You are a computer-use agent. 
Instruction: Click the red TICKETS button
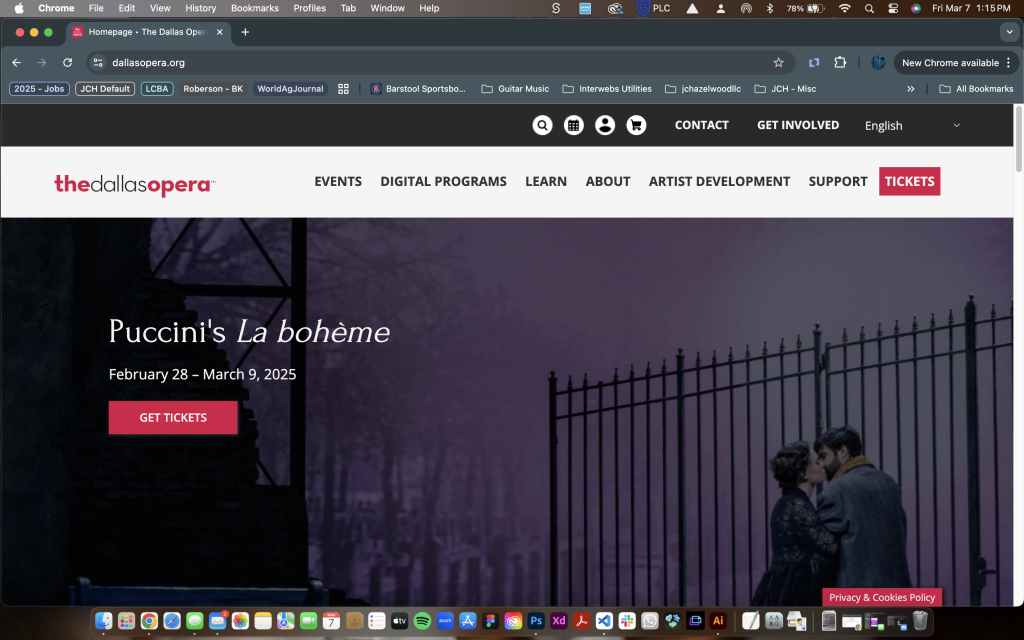click(x=909, y=181)
